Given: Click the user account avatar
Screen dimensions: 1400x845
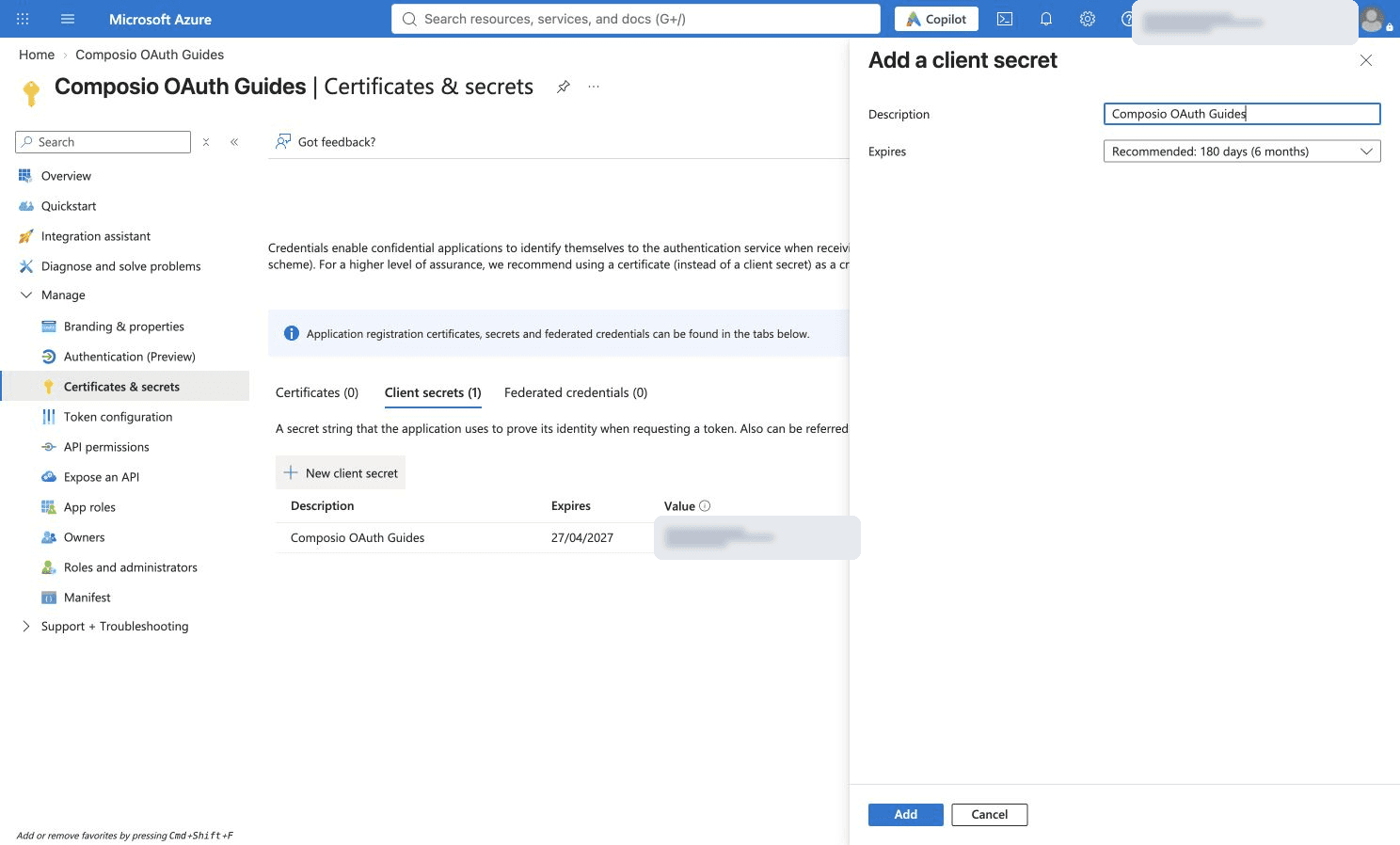Looking at the screenshot, I should pos(1373,19).
